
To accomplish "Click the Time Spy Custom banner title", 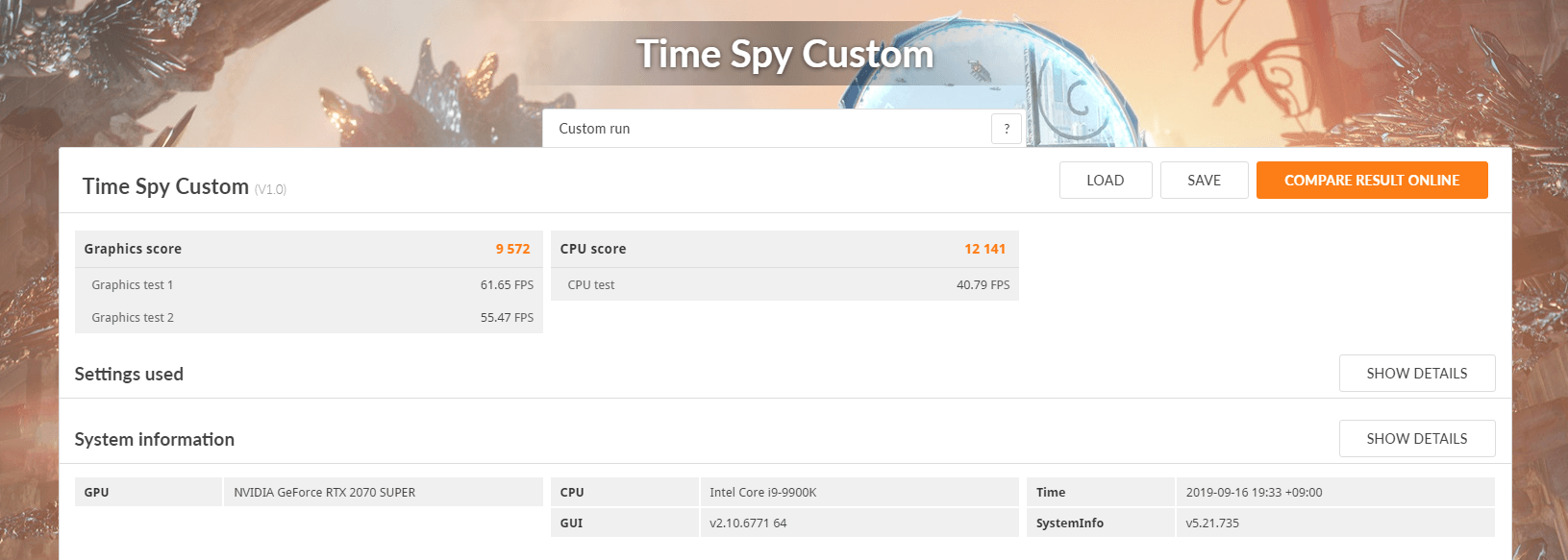I will point(784,55).
